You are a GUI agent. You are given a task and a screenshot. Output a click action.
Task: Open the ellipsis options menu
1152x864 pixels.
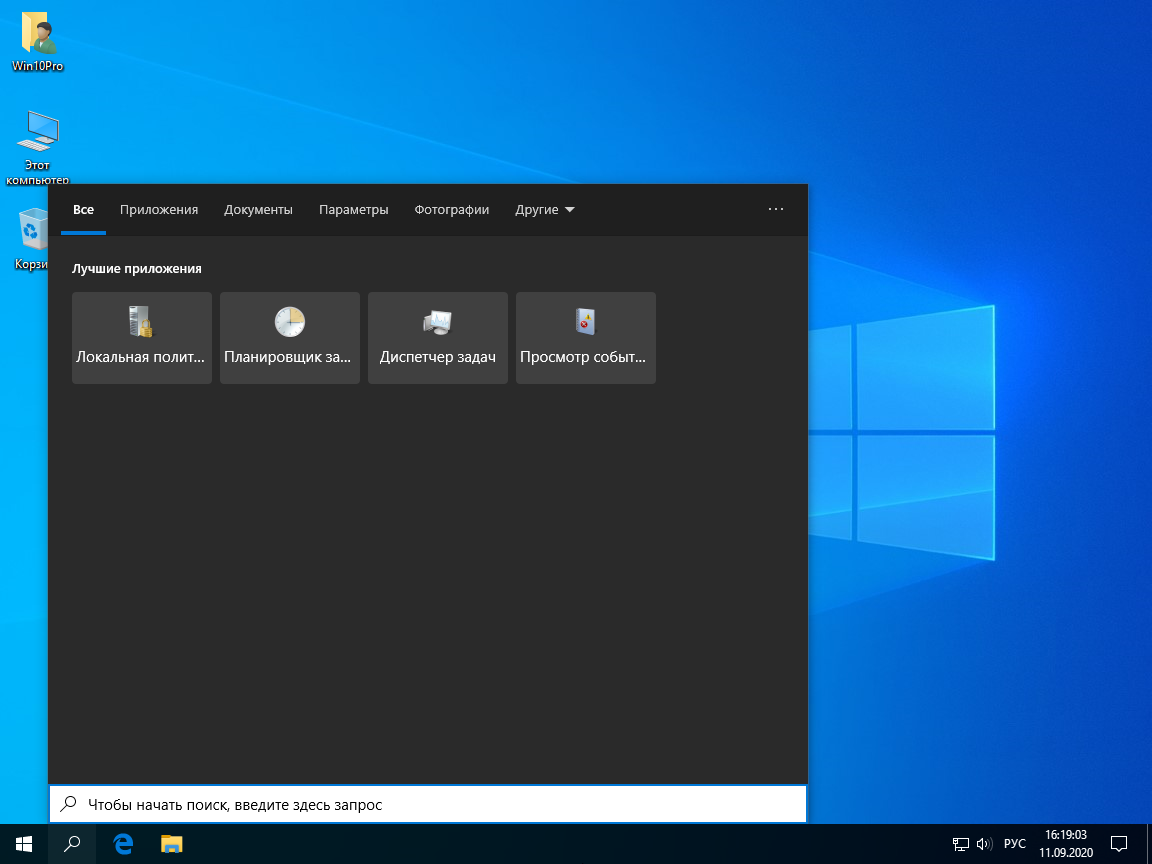click(x=776, y=209)
